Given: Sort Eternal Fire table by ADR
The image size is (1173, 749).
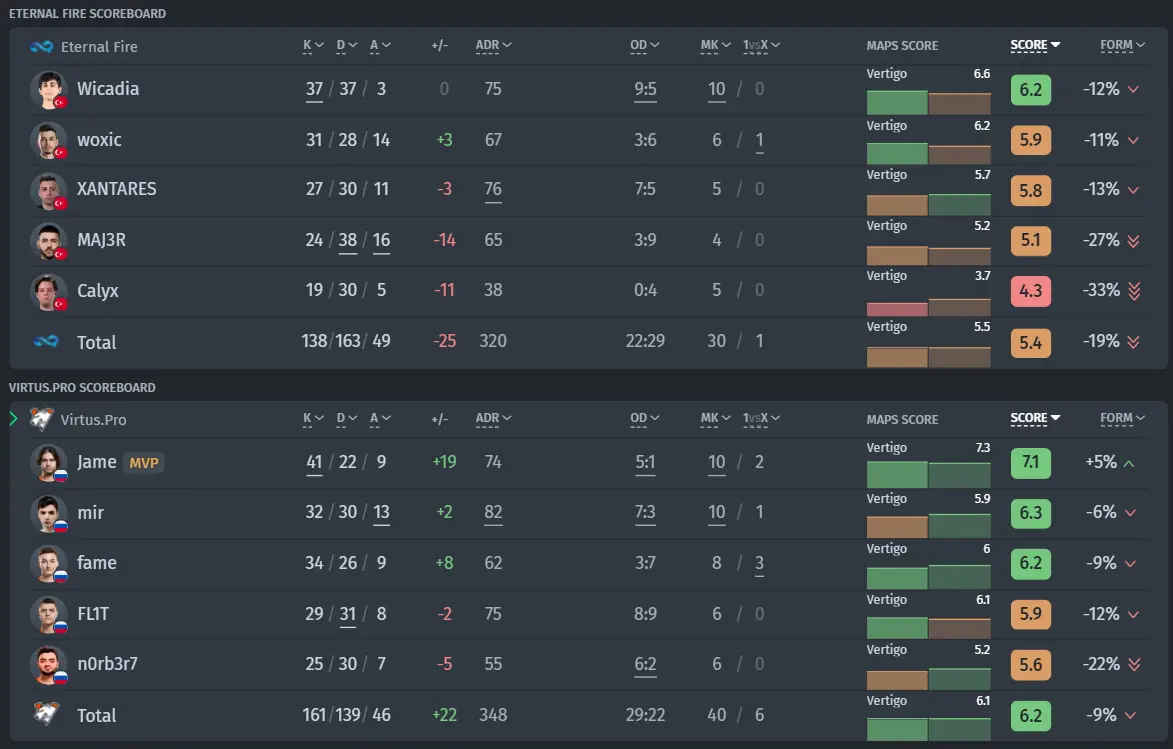Looking at the screenshot, I should point(494,46).
